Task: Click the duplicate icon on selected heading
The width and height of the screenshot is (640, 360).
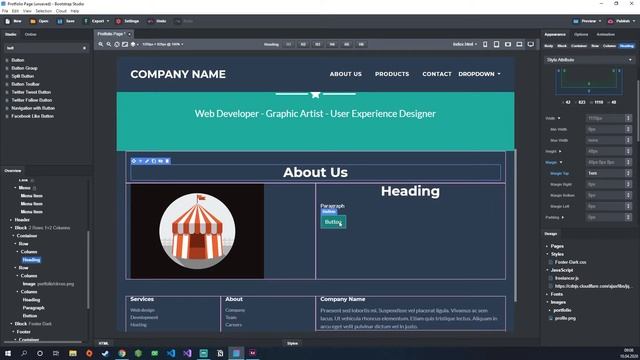Action: point(154,161)
